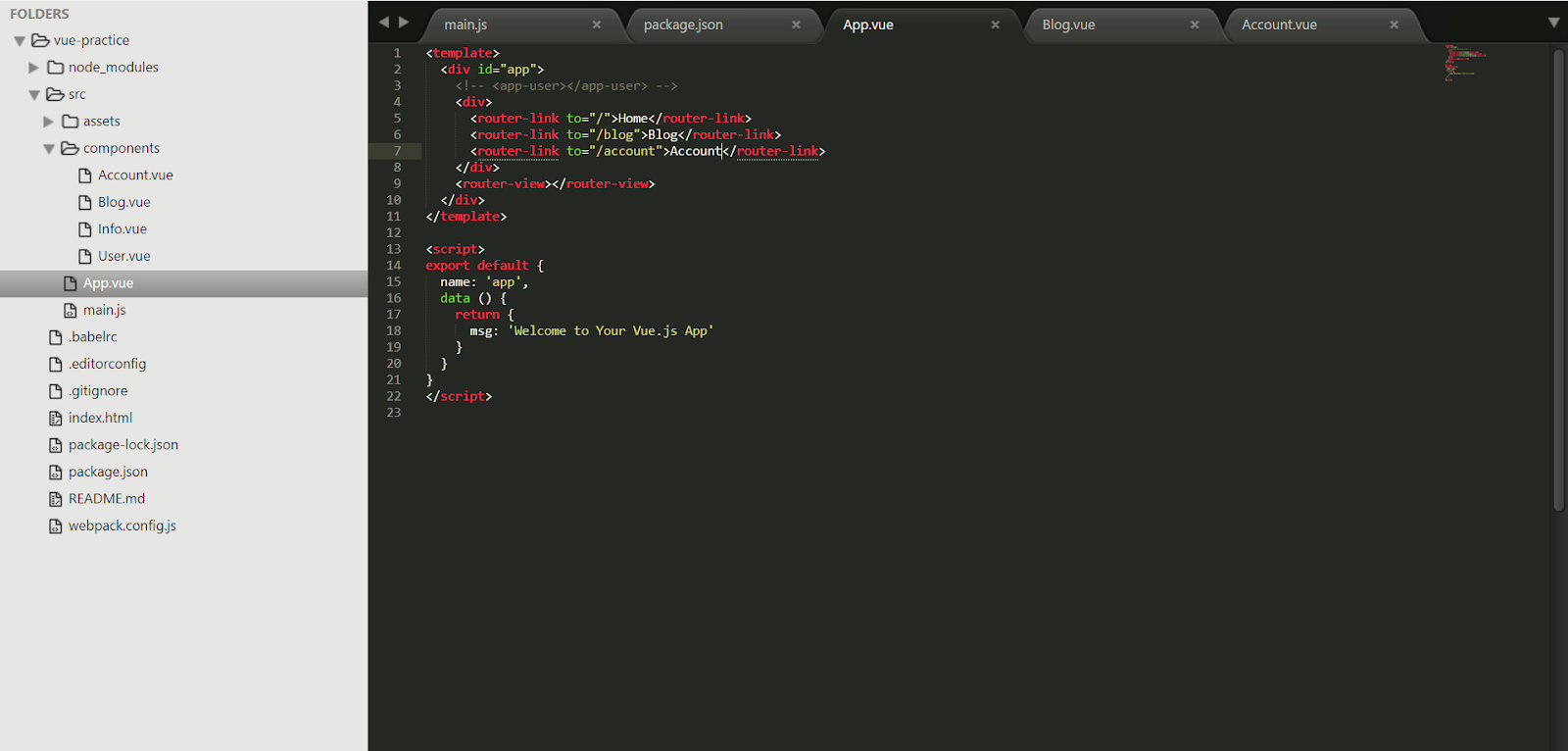Open README.md from the sidebar
1568x751 pixels.
coord(107,499)
